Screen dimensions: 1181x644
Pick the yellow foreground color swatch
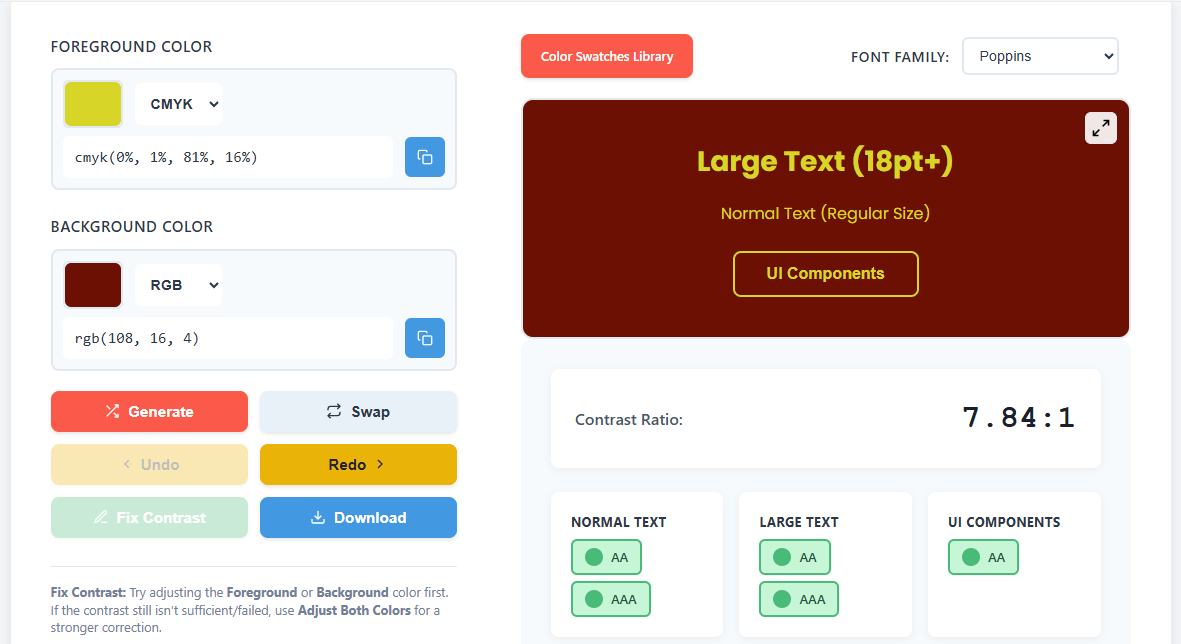coord(93,104)
